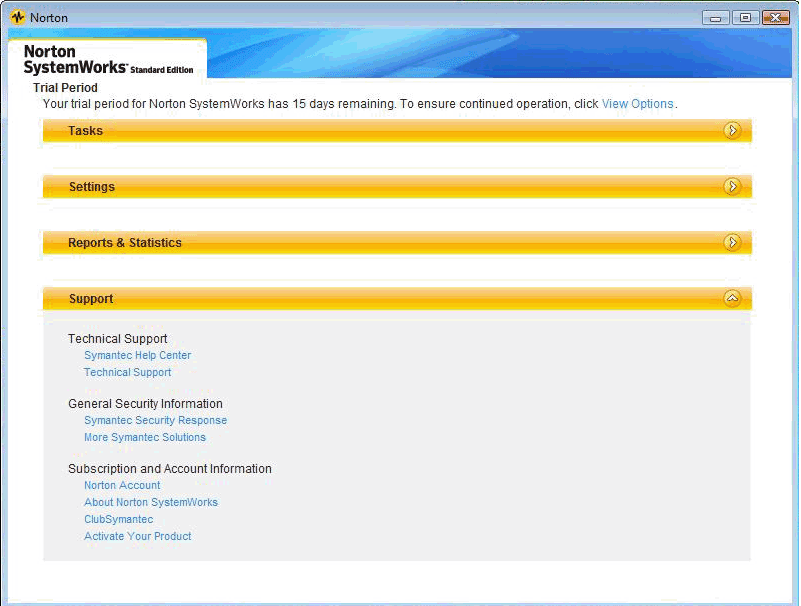The height and width of the screenshot is (606, 801).
Task: Click the Support header bar label
Action: click(x=91, y=299)
